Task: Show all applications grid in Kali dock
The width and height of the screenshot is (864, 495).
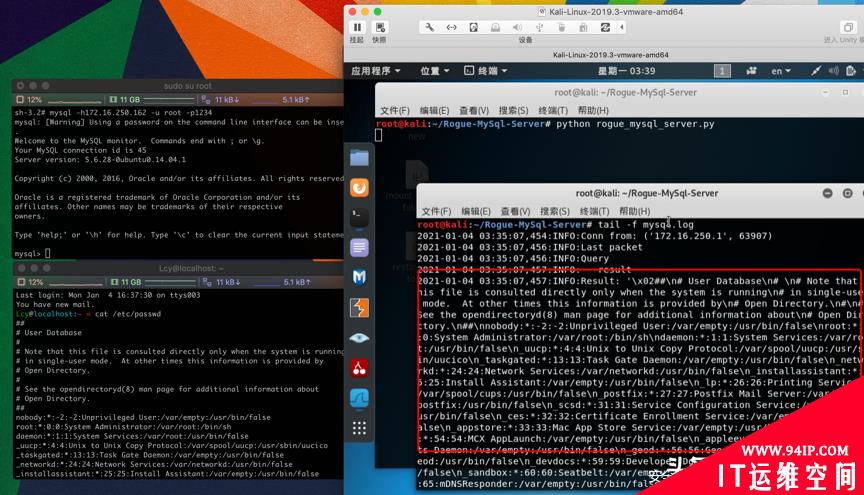Action: (x=359, y=428)
